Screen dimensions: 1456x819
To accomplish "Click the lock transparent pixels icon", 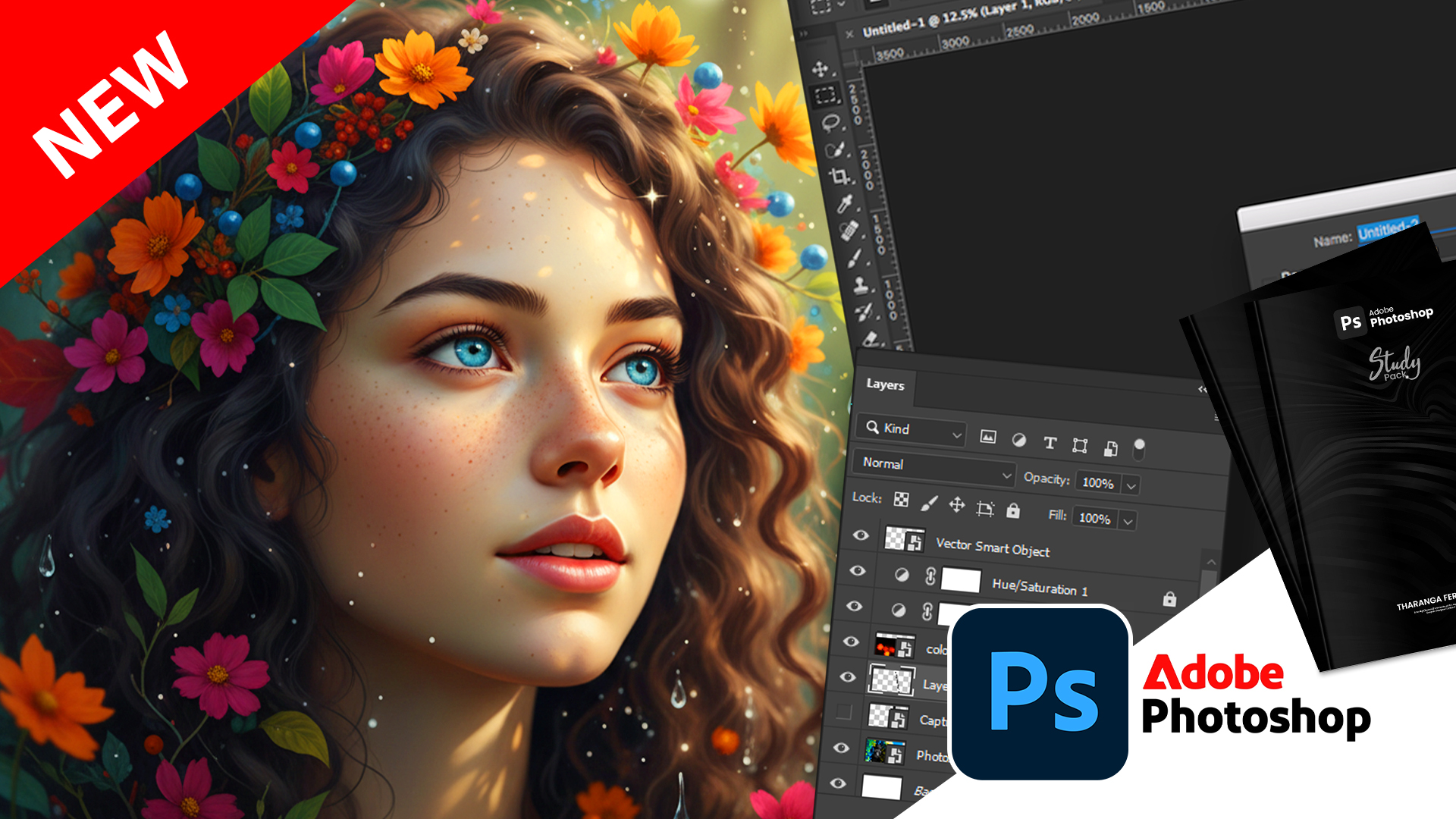I will tap(901, 499).
